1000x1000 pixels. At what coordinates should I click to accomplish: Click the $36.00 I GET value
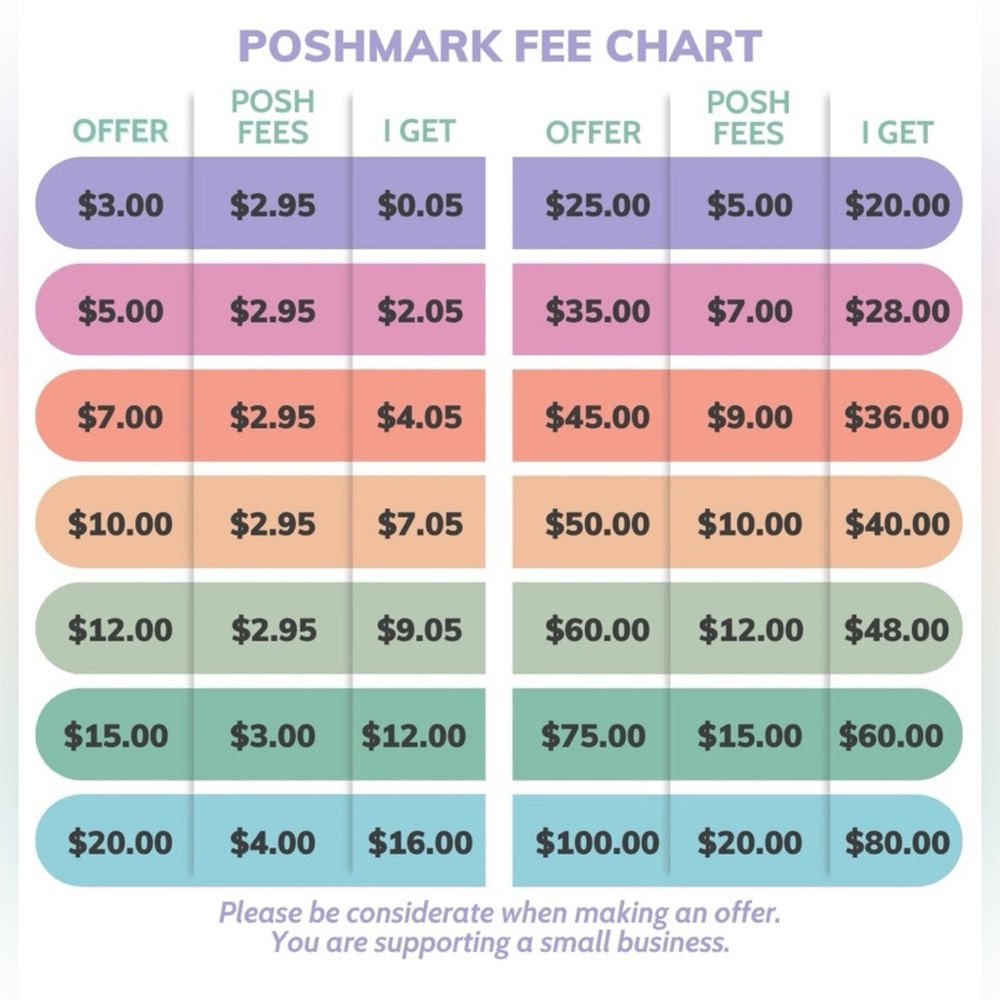point(897,417)
